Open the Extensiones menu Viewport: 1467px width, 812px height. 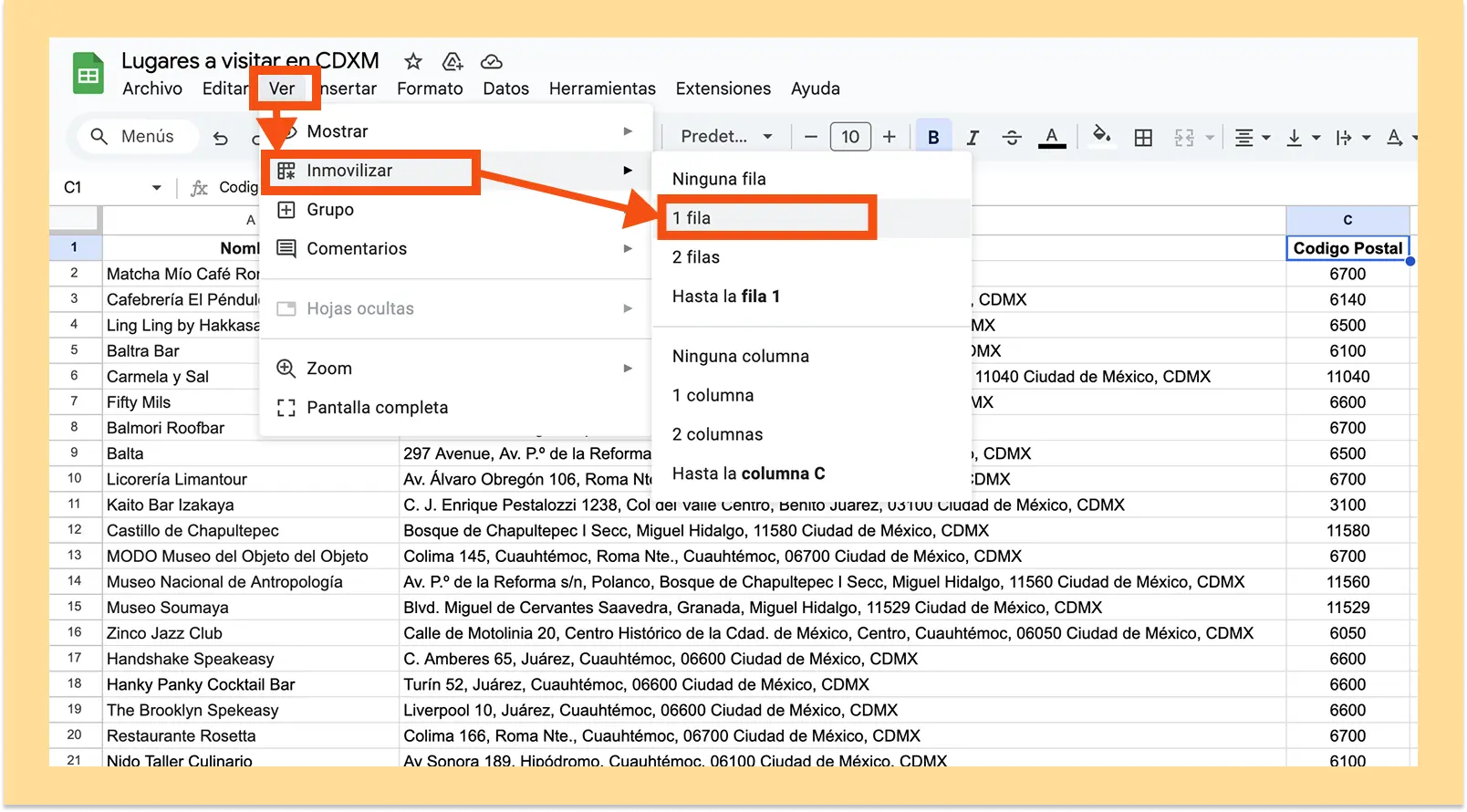point(723,88)
